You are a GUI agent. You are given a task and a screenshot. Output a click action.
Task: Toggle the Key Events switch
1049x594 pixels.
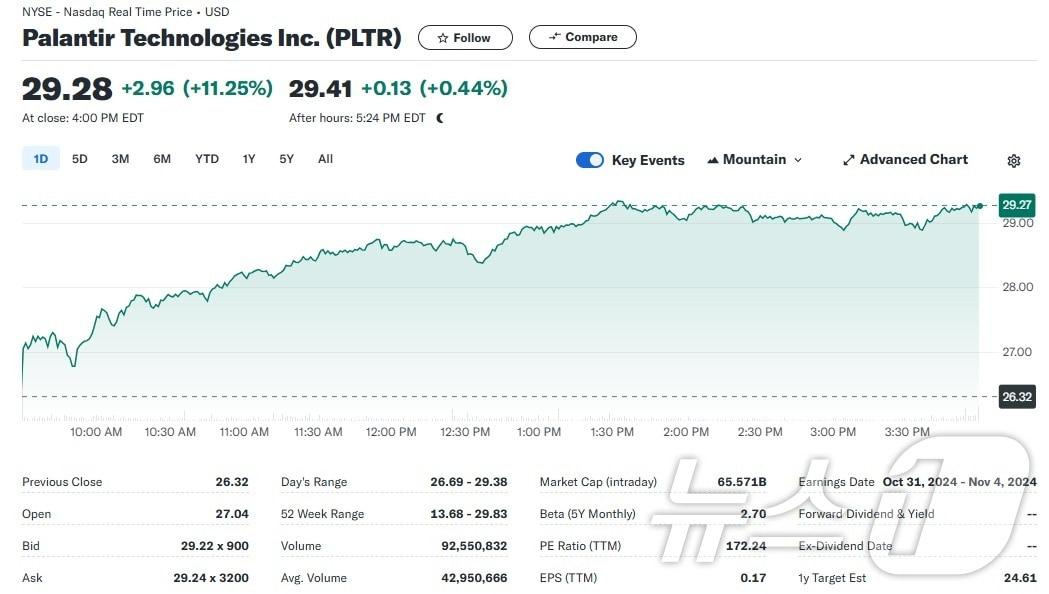pos(590,160)
